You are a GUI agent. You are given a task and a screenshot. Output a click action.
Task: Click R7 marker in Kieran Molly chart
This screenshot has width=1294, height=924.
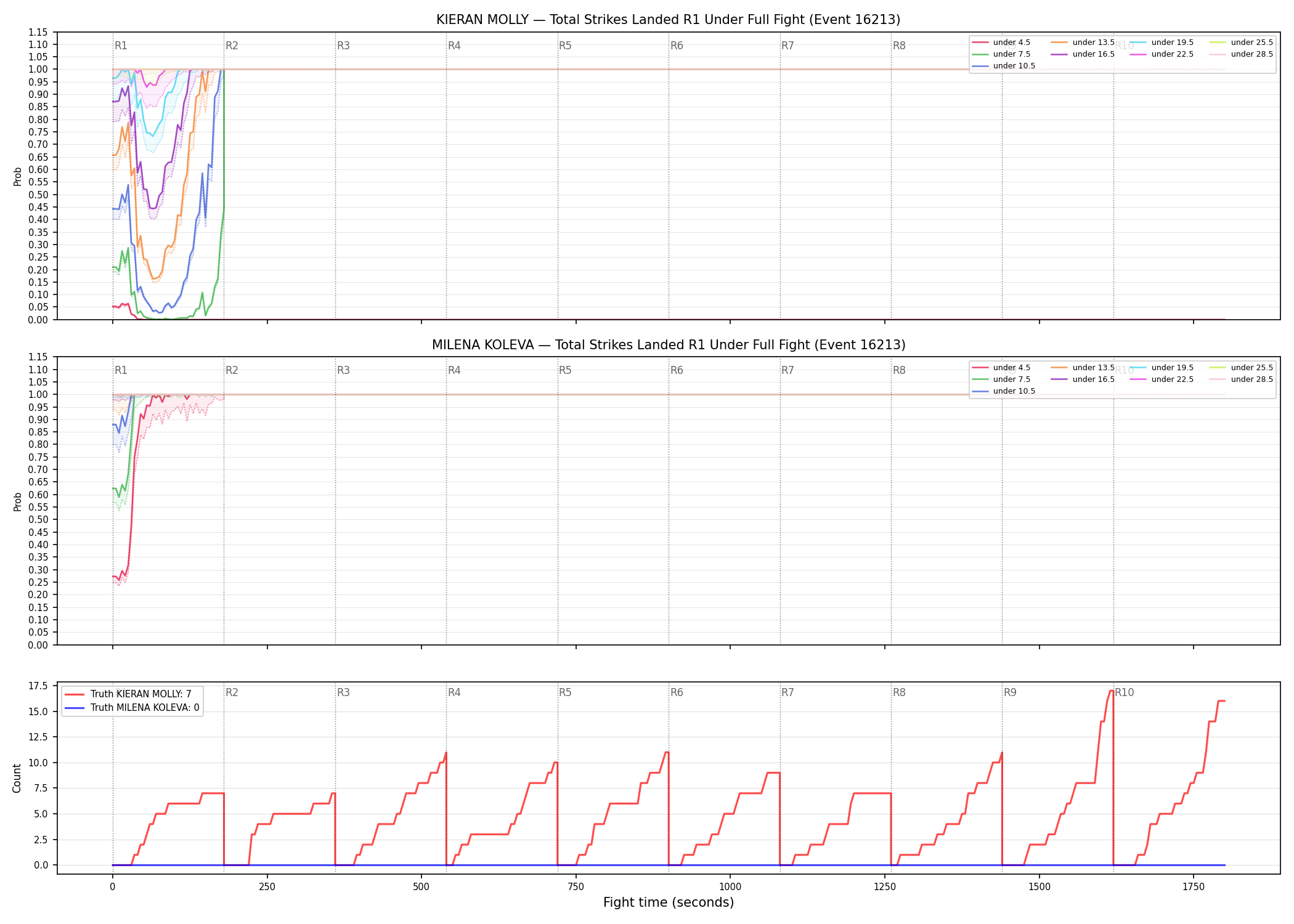tap(787, 46)
